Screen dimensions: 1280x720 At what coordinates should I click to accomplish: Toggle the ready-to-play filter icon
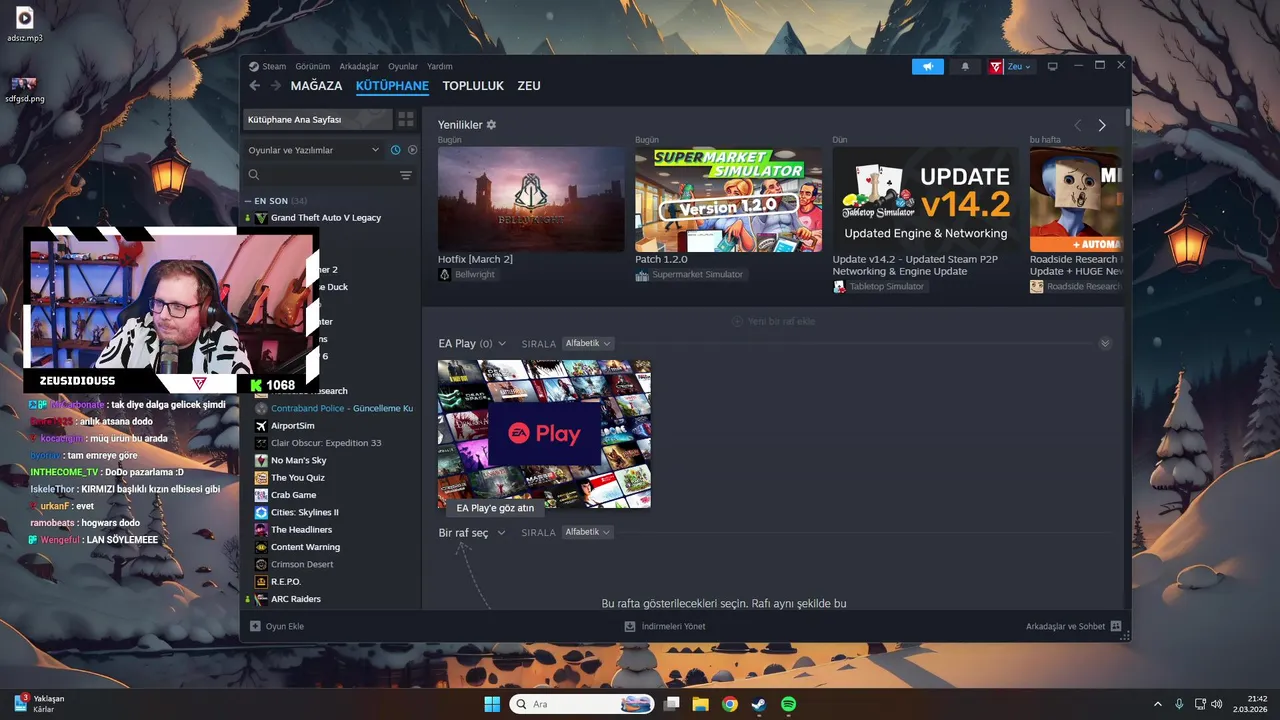click(412, 150)
